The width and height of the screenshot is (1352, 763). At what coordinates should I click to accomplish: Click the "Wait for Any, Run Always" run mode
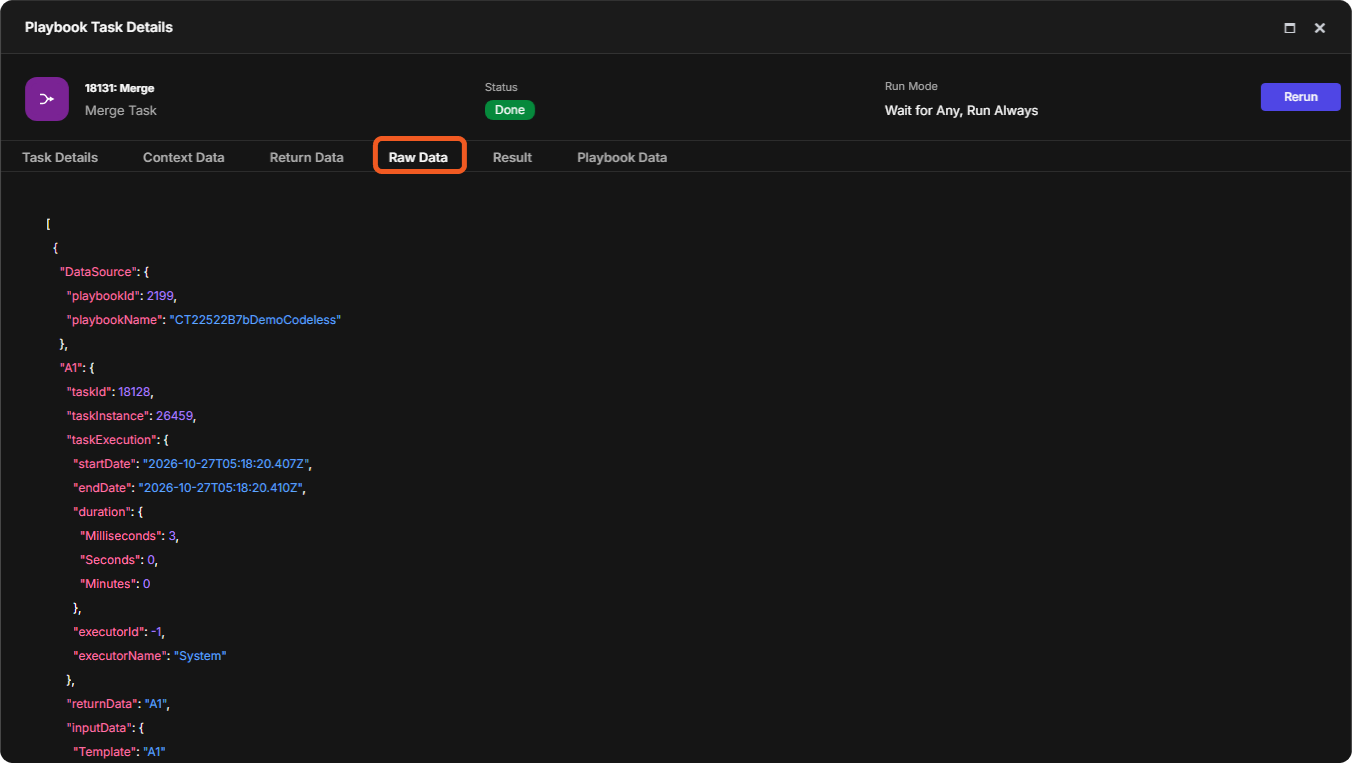962,111
